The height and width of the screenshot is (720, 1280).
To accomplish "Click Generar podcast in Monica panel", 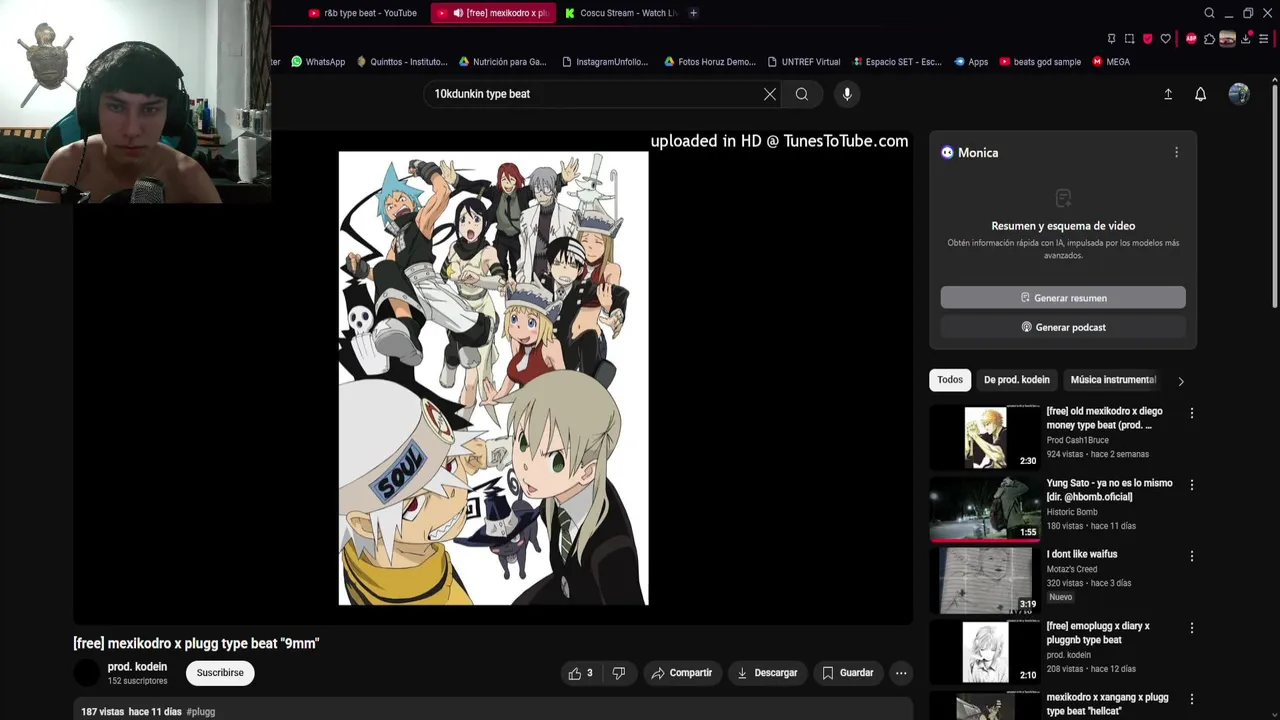I will 1063,327.
